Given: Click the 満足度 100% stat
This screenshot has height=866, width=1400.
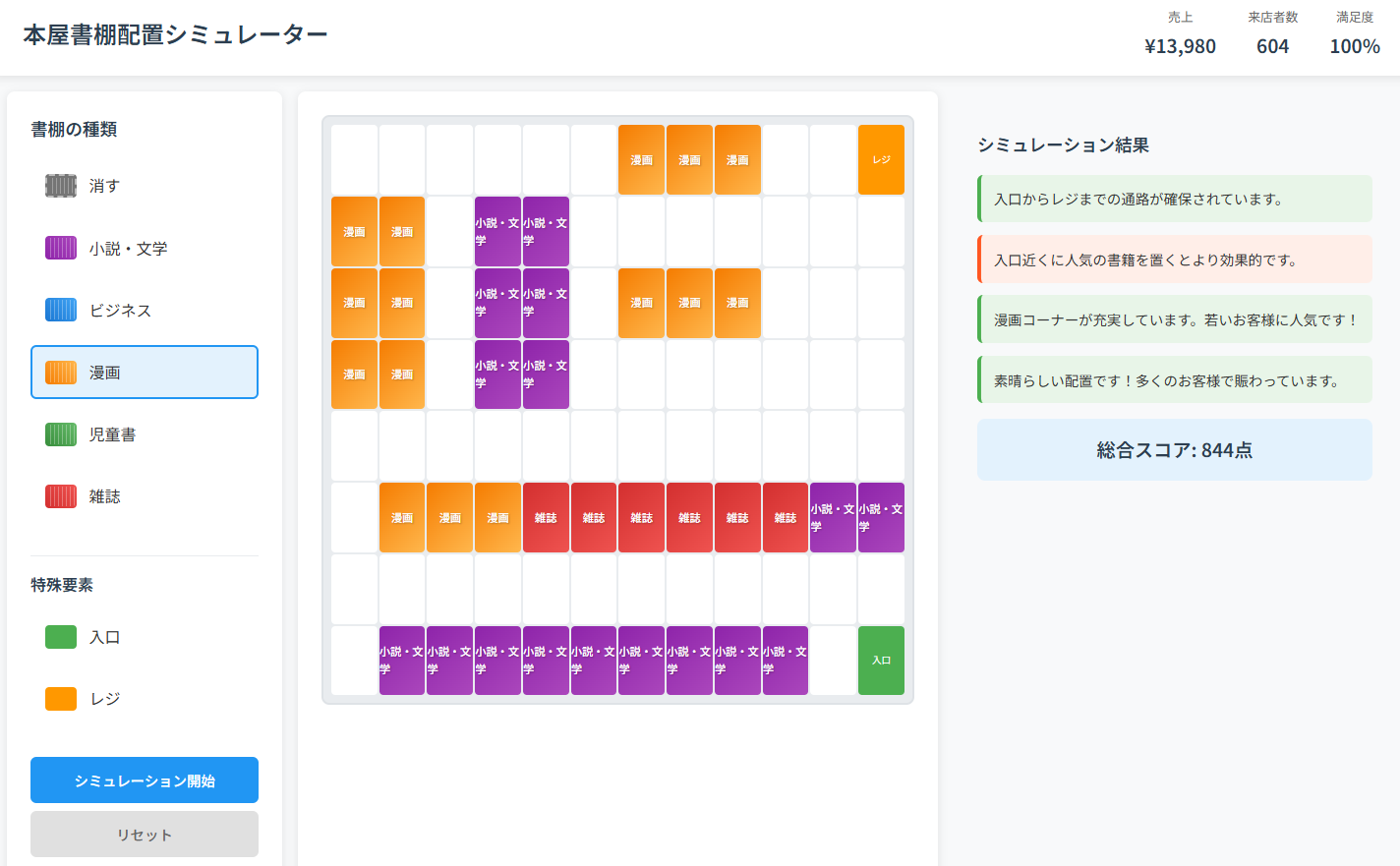Looking at the screenshot, I should pyautogui.click(x=1354, y=34).
